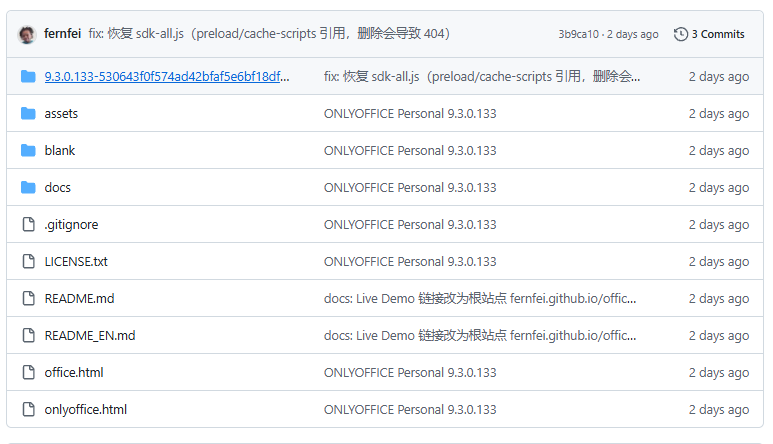Image resolution: width=773 pixels, height=444 pixels.
Task: Click fernfei's avatar image
Action: point(27,34)
